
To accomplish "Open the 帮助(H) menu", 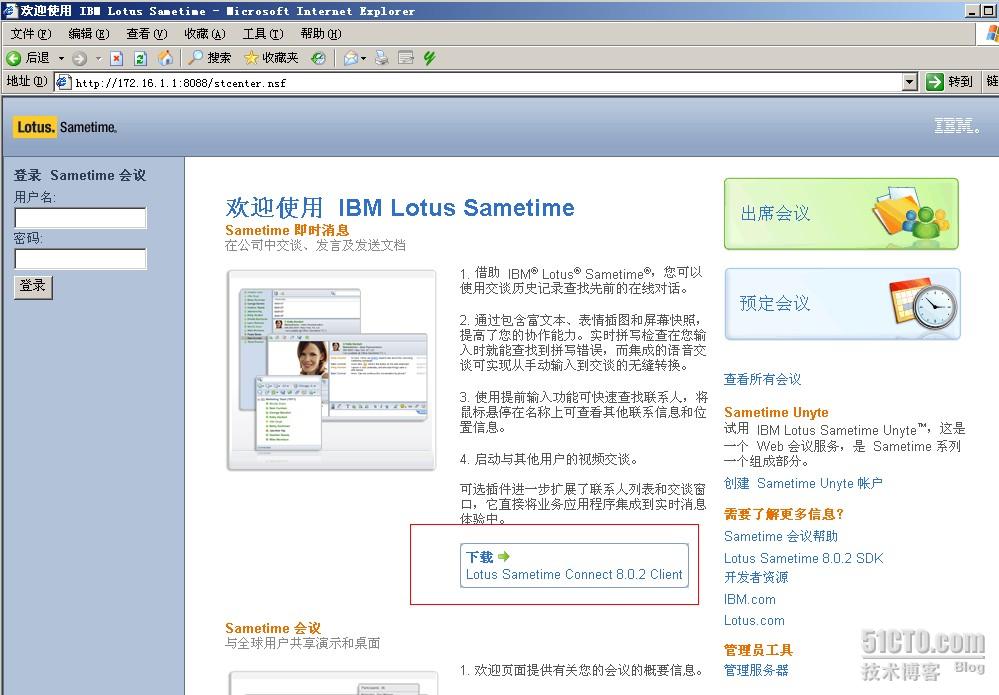I will click(320, 34).
